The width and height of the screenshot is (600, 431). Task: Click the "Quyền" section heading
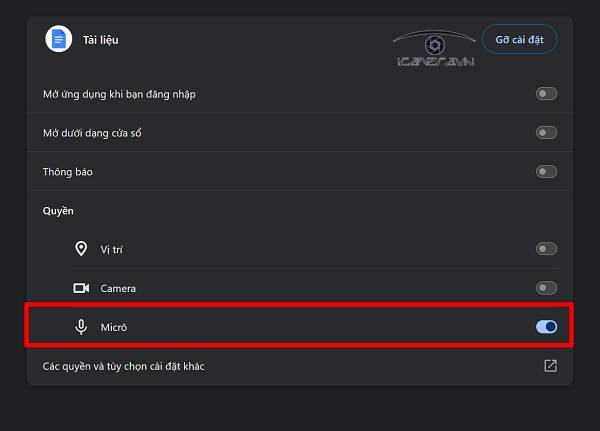tap(58, 211)
